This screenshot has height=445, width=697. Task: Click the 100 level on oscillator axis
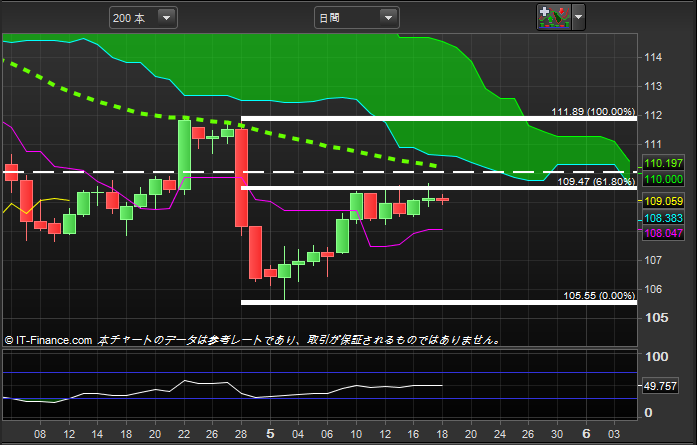[x=657, y=357]
